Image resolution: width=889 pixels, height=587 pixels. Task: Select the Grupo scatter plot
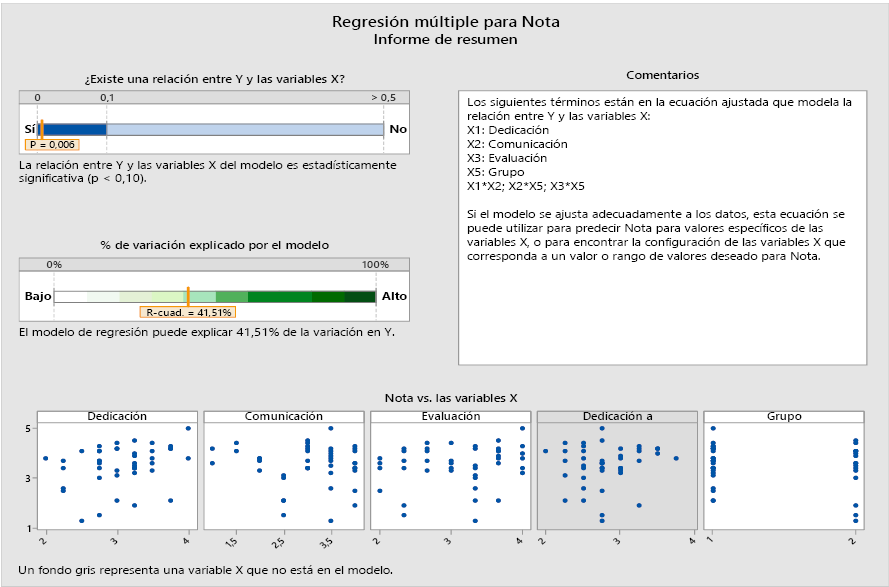click(783, 475)
